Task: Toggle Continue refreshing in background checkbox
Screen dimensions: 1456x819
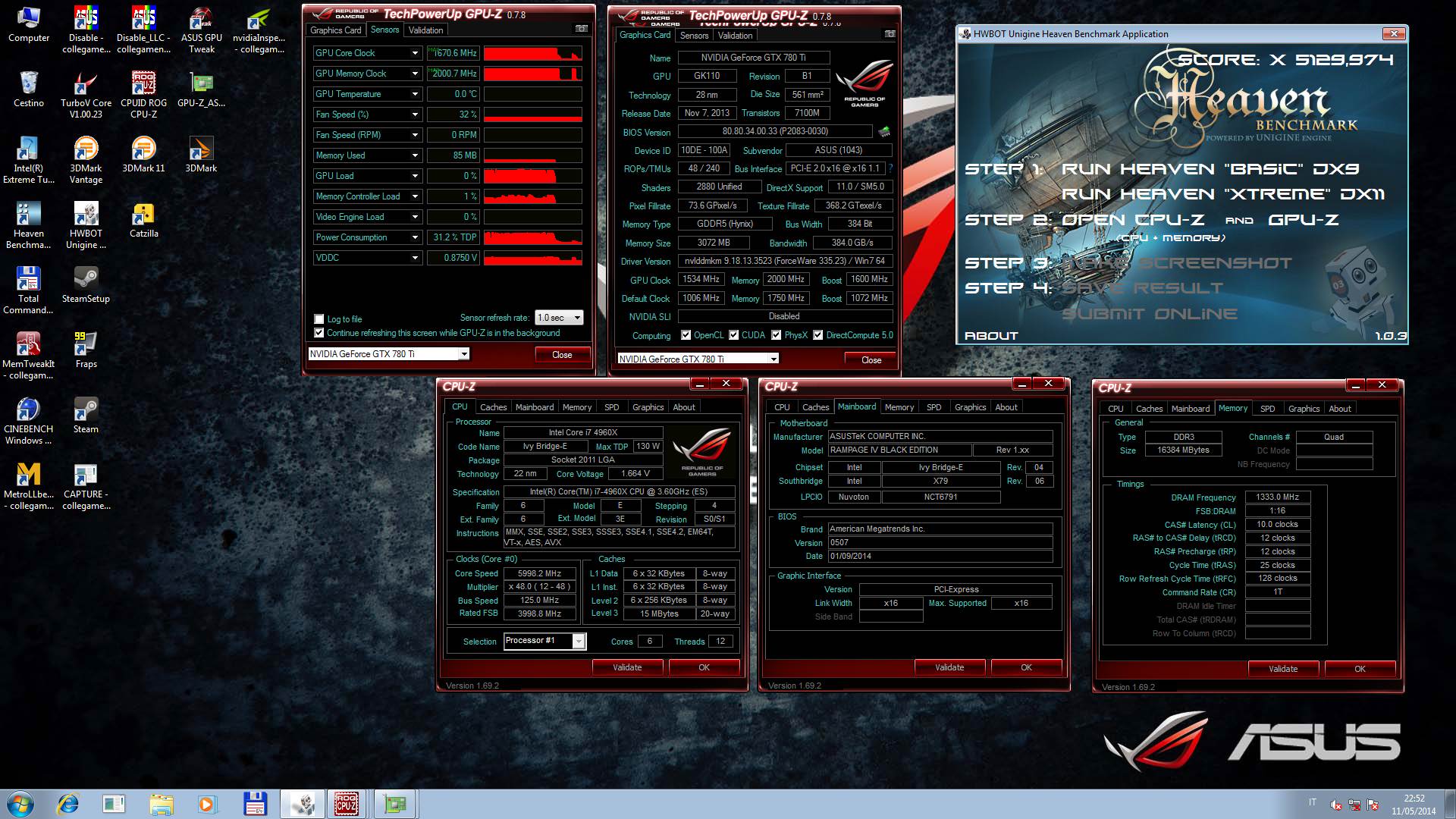Action: [319, 333]
